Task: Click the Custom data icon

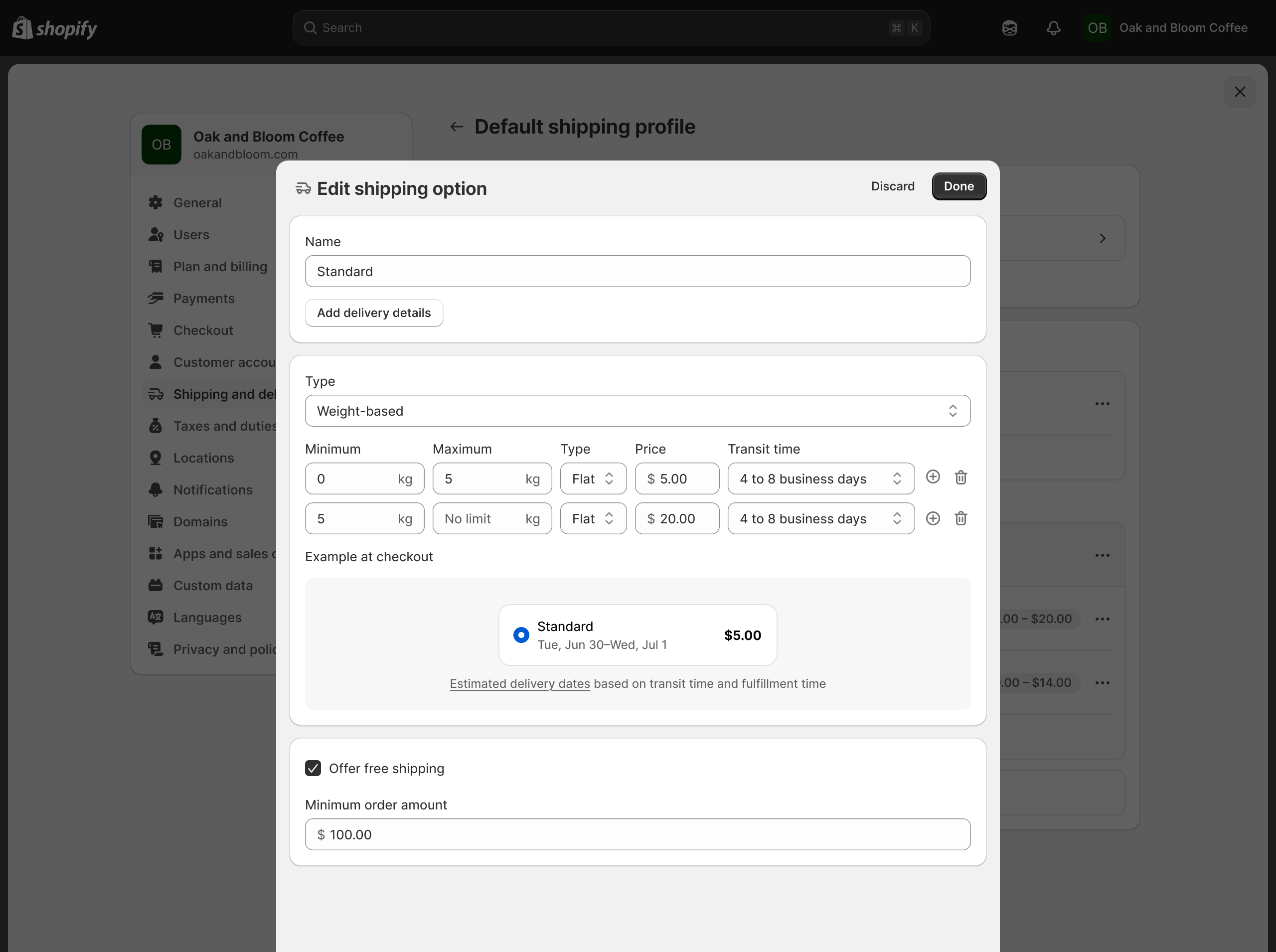Action: [156, 586]
